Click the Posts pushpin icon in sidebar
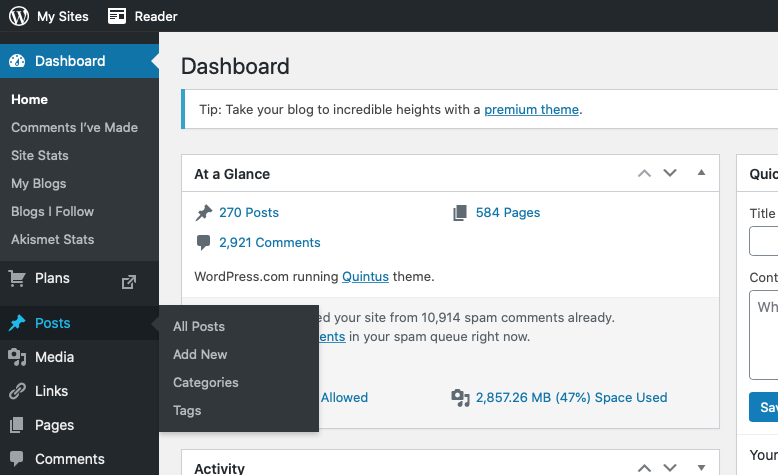Screen dimensions: 778x475 click(17, 323)
